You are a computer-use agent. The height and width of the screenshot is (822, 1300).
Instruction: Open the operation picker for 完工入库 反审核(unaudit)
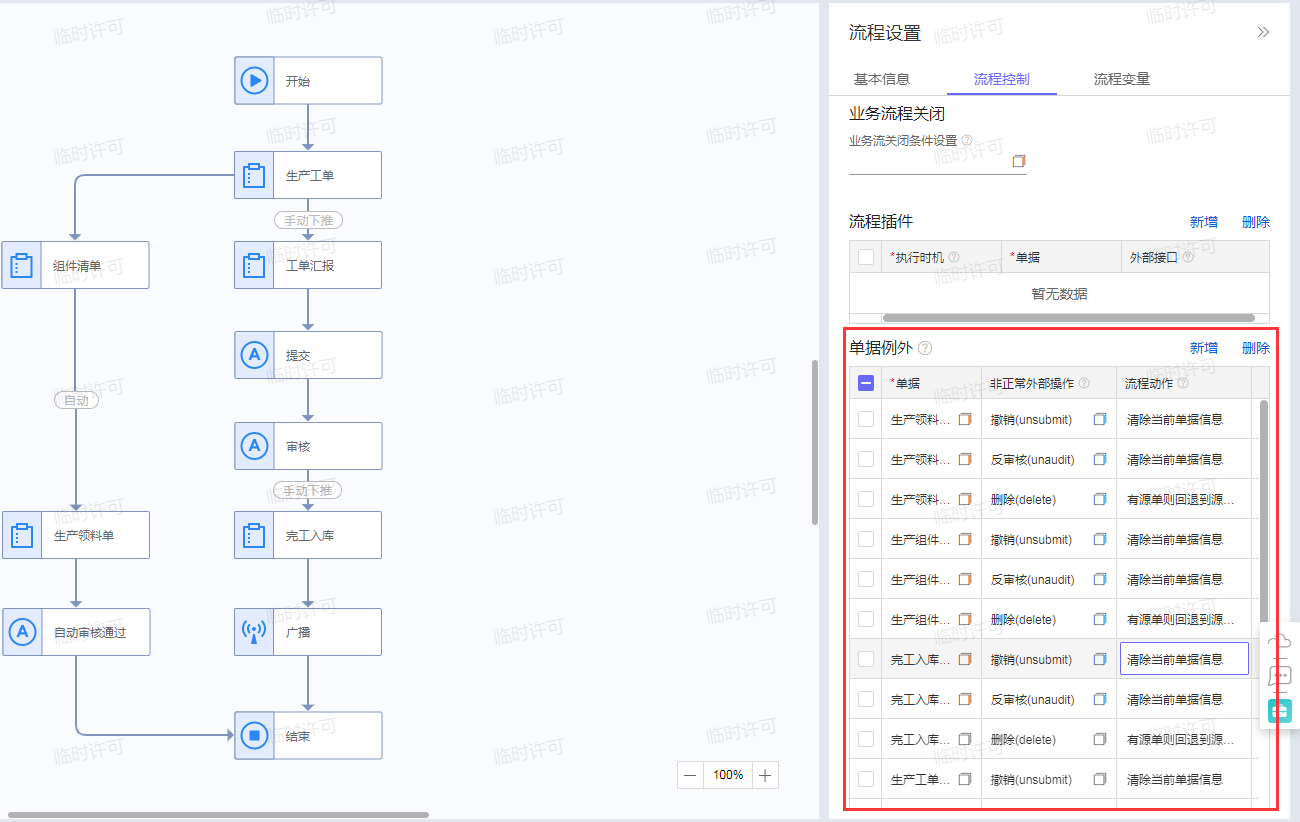click(x=1100, y=699)
